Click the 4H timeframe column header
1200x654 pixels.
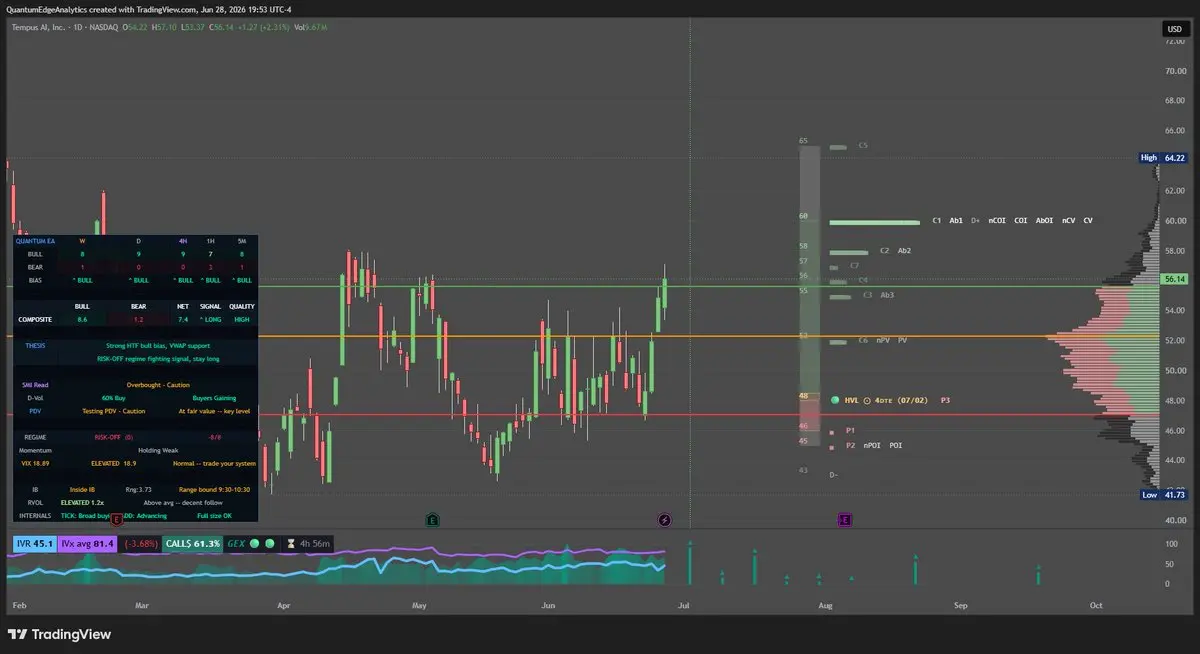[181, 240]
